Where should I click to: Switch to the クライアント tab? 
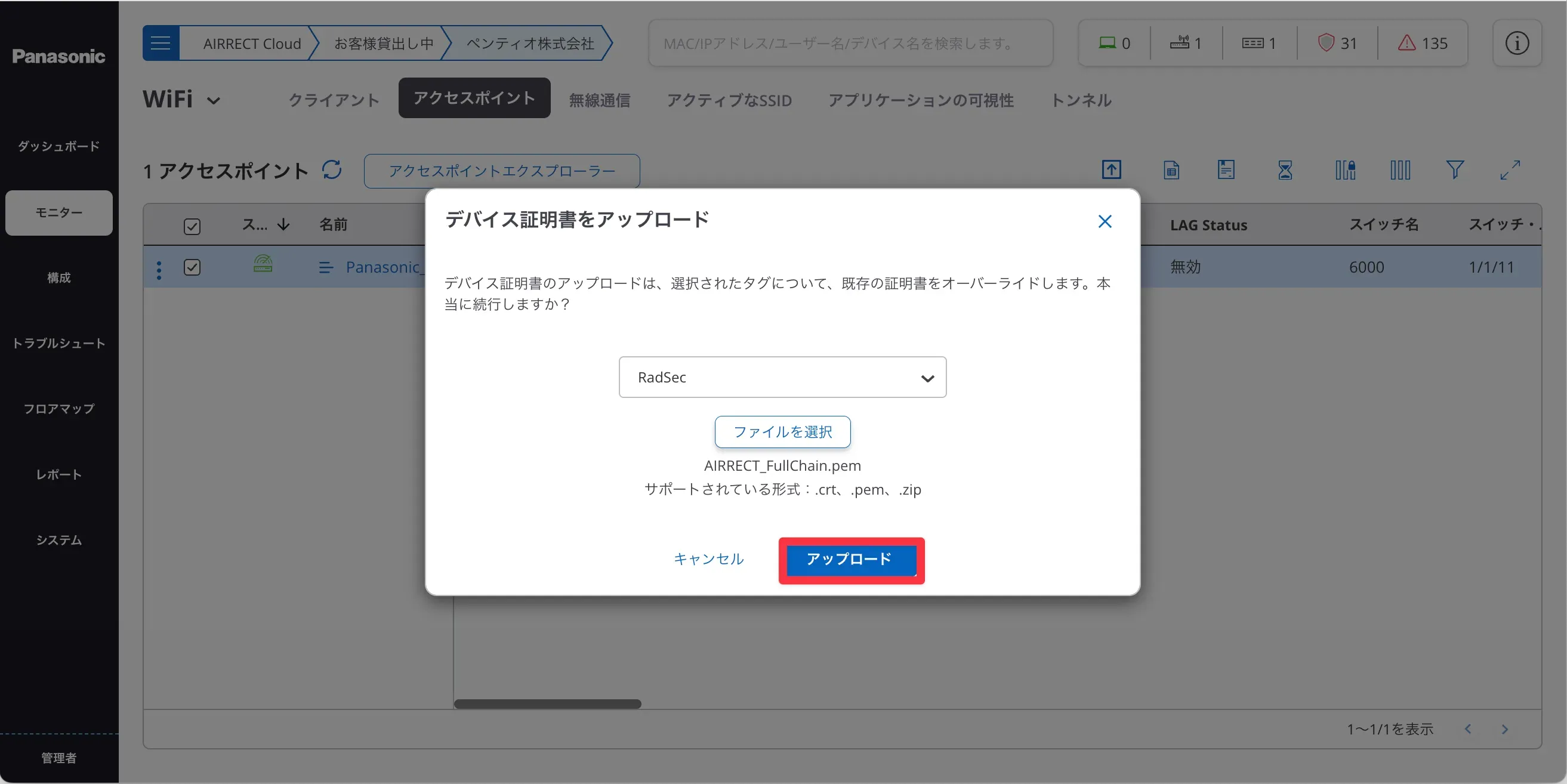coord(334,100)
